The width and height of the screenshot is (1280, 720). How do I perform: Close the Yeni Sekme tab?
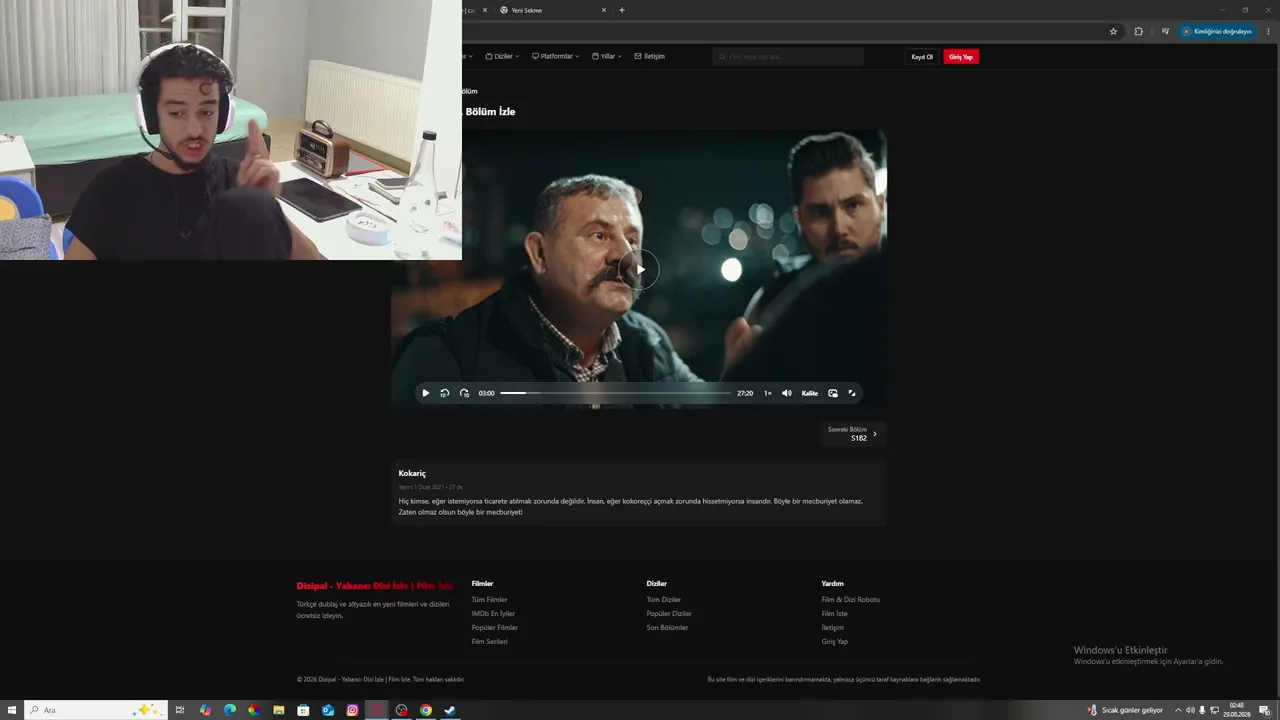coord(604,10)
